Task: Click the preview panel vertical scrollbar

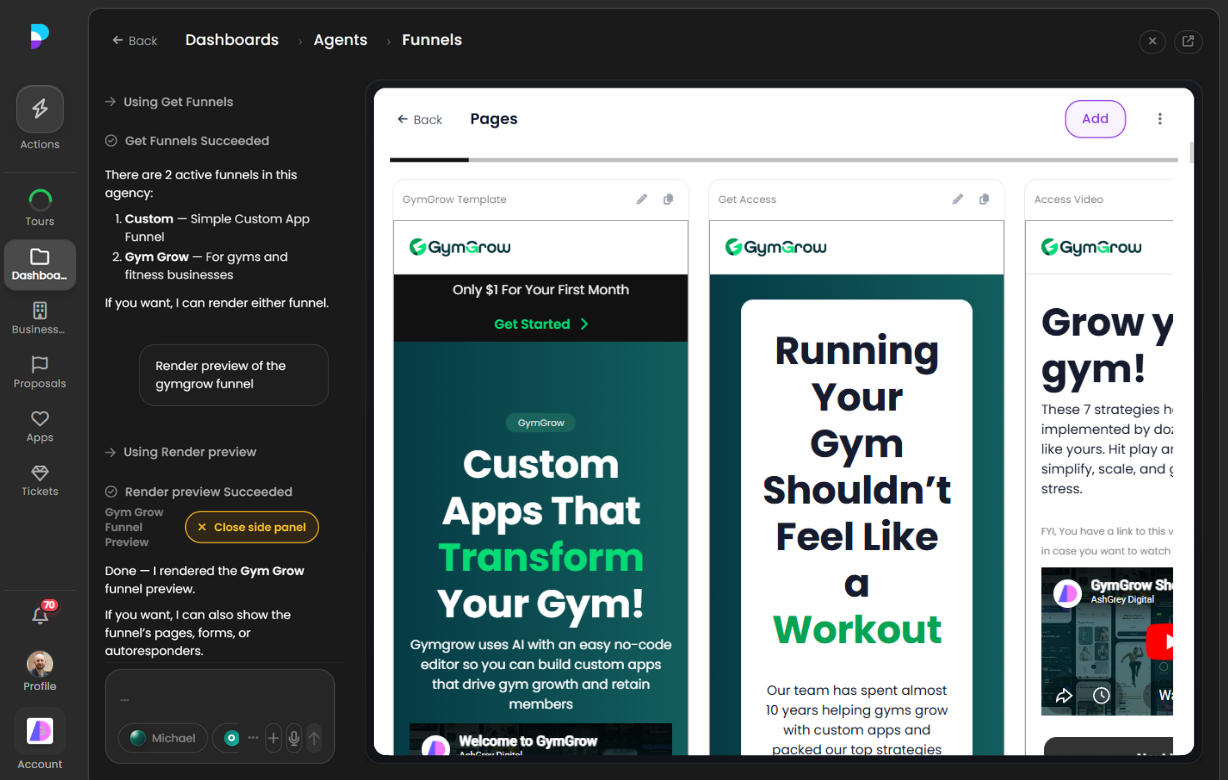Action: click(1190, 153)
